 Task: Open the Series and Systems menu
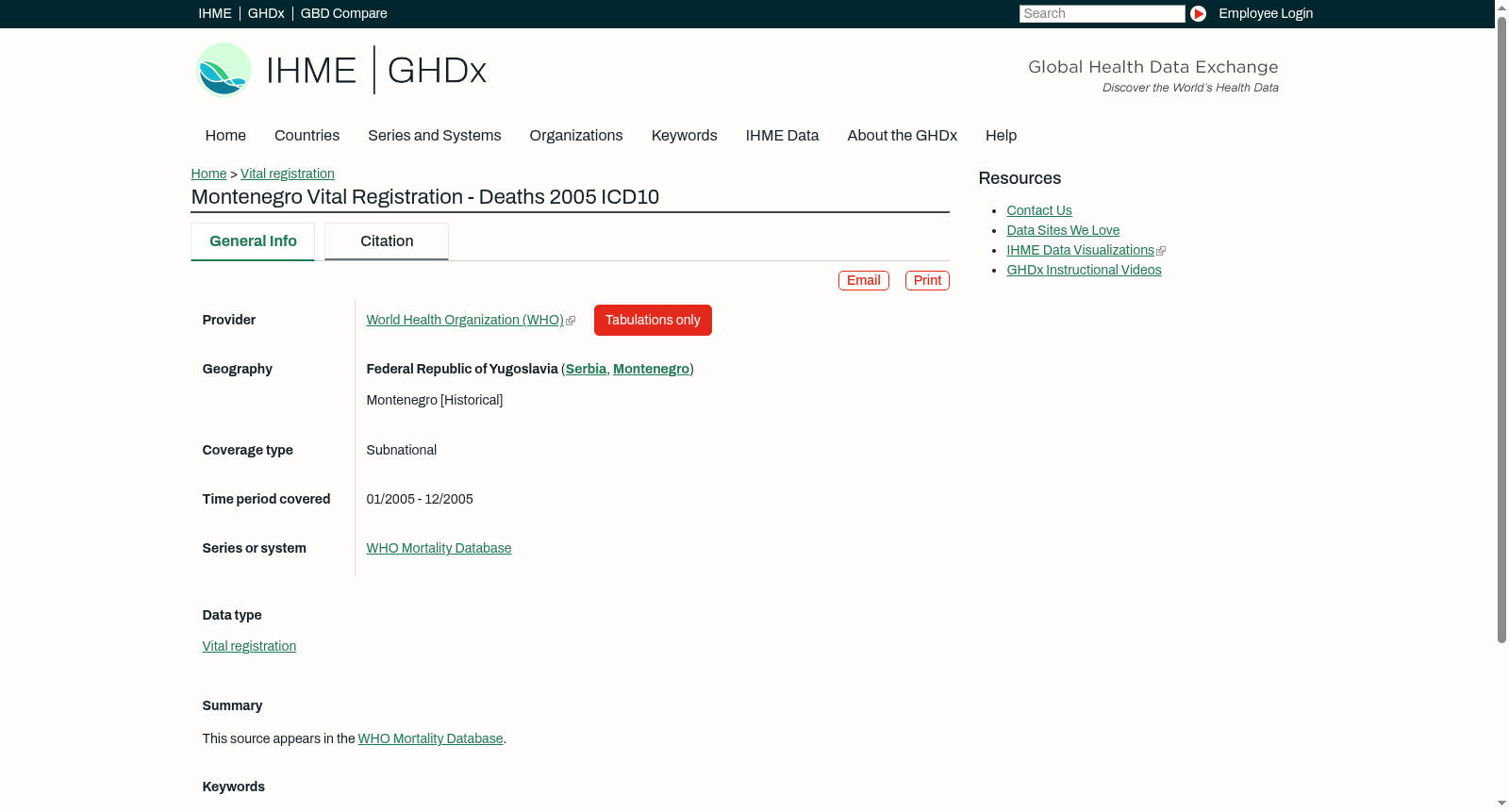coord(435,136)
